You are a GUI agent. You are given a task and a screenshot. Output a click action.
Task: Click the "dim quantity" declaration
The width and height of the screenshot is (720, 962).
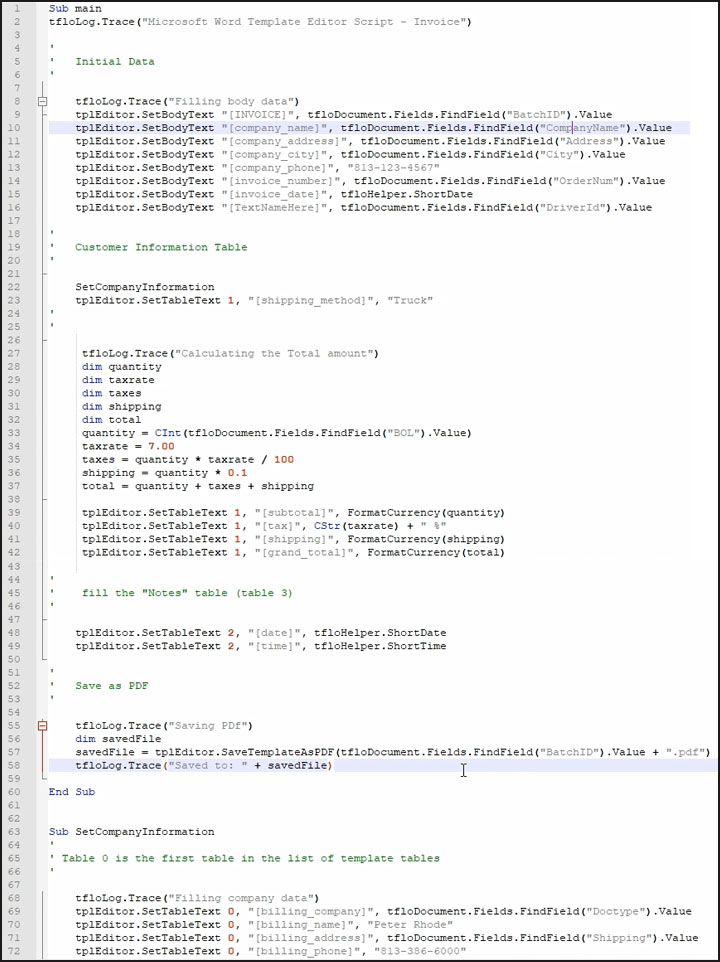(x=122, y=367)
